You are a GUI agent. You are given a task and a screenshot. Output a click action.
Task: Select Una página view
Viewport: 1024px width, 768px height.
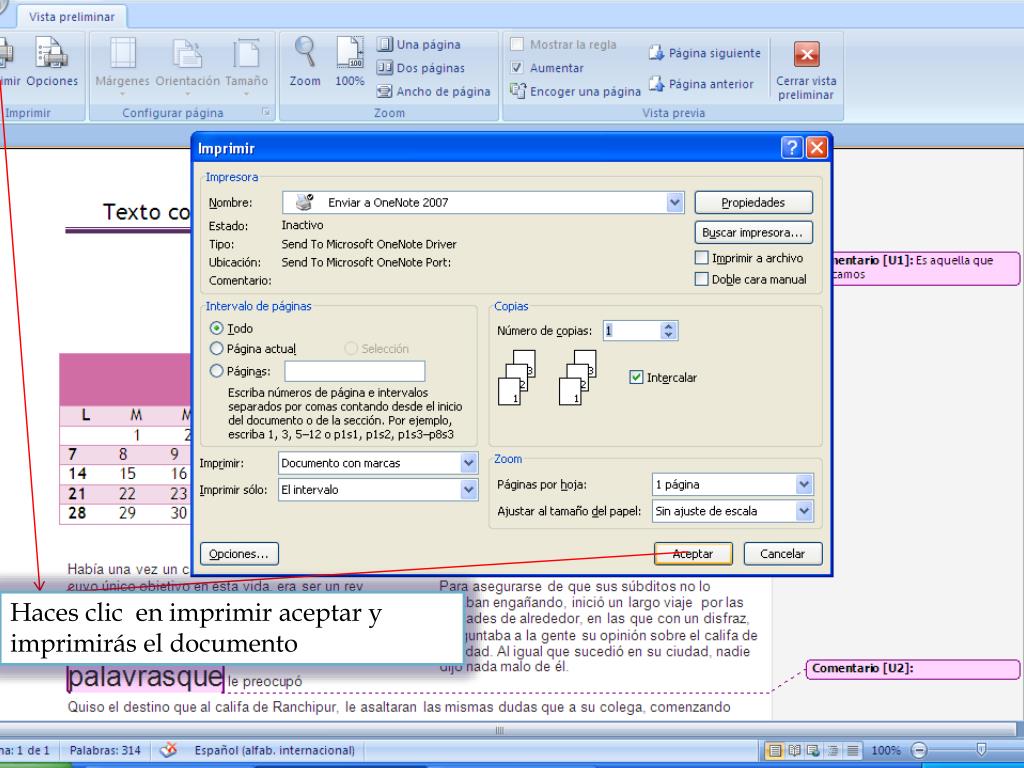pyautogui.click(x=419, y=44)
